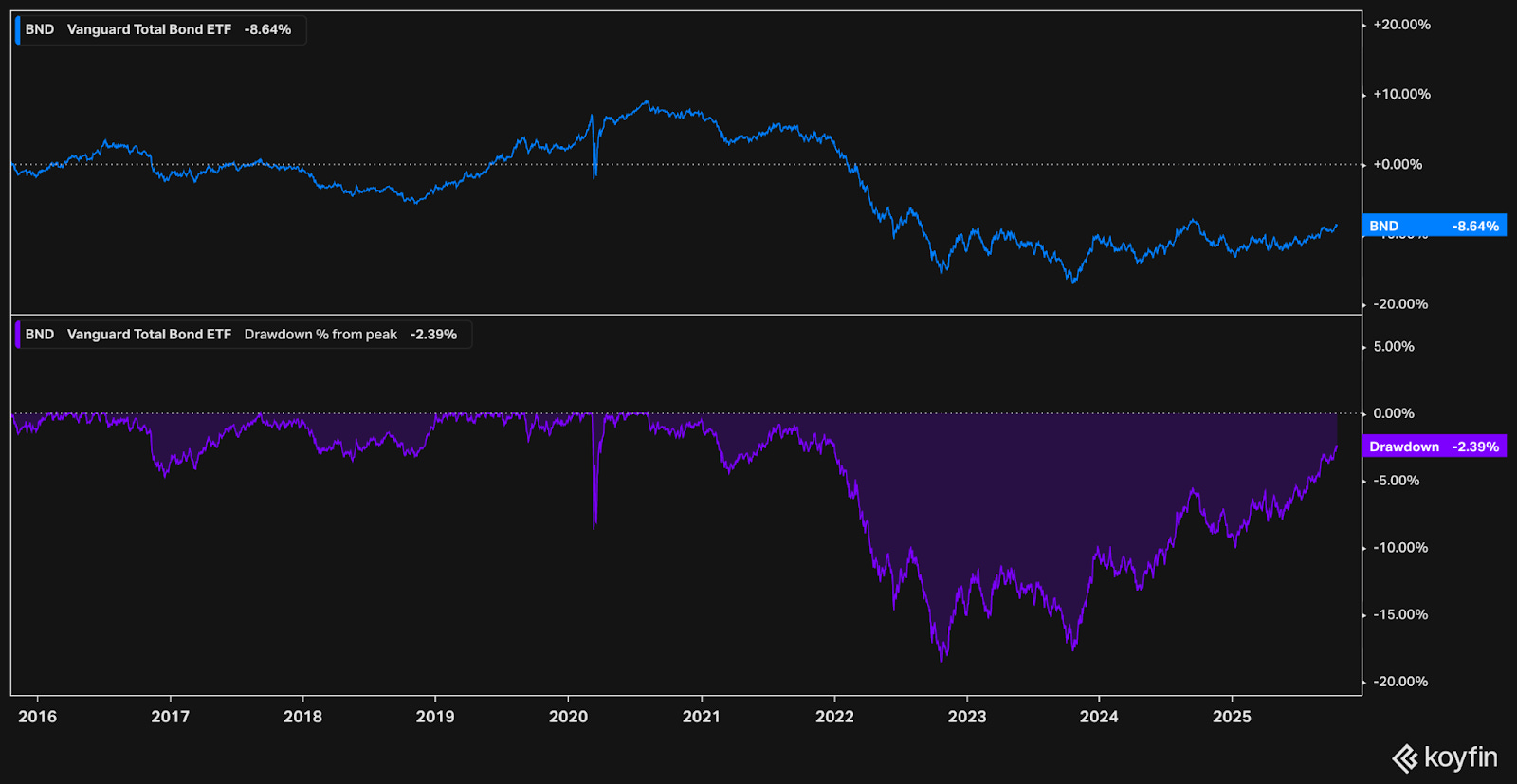Click the -20.00% label on drawdown axis
Screen dimensions: 1517x784
1400,682
